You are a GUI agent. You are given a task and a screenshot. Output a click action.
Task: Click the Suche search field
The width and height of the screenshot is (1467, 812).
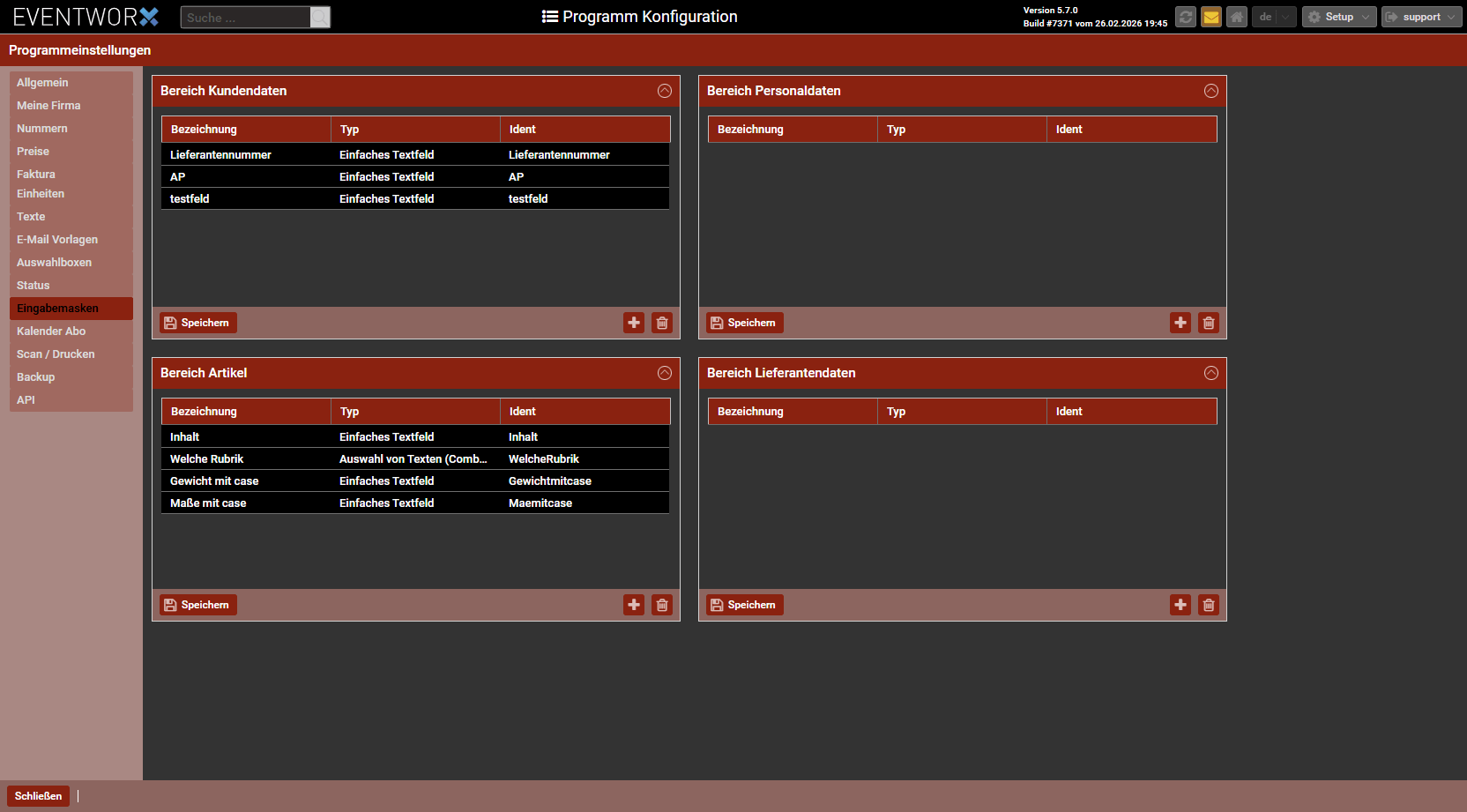coord(245,18)
